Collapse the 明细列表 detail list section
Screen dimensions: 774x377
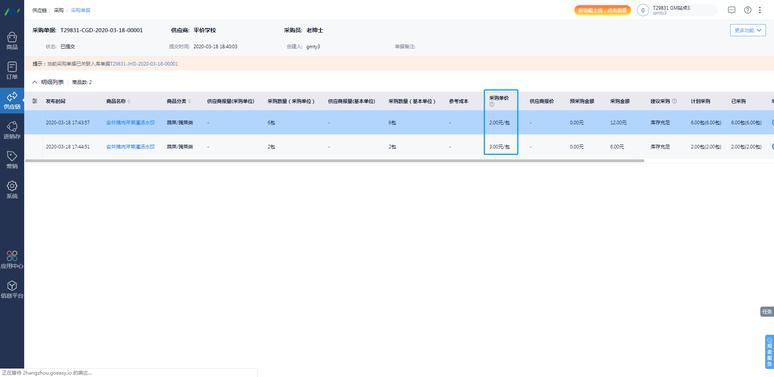pyautogui.click(x=35, y=82)
